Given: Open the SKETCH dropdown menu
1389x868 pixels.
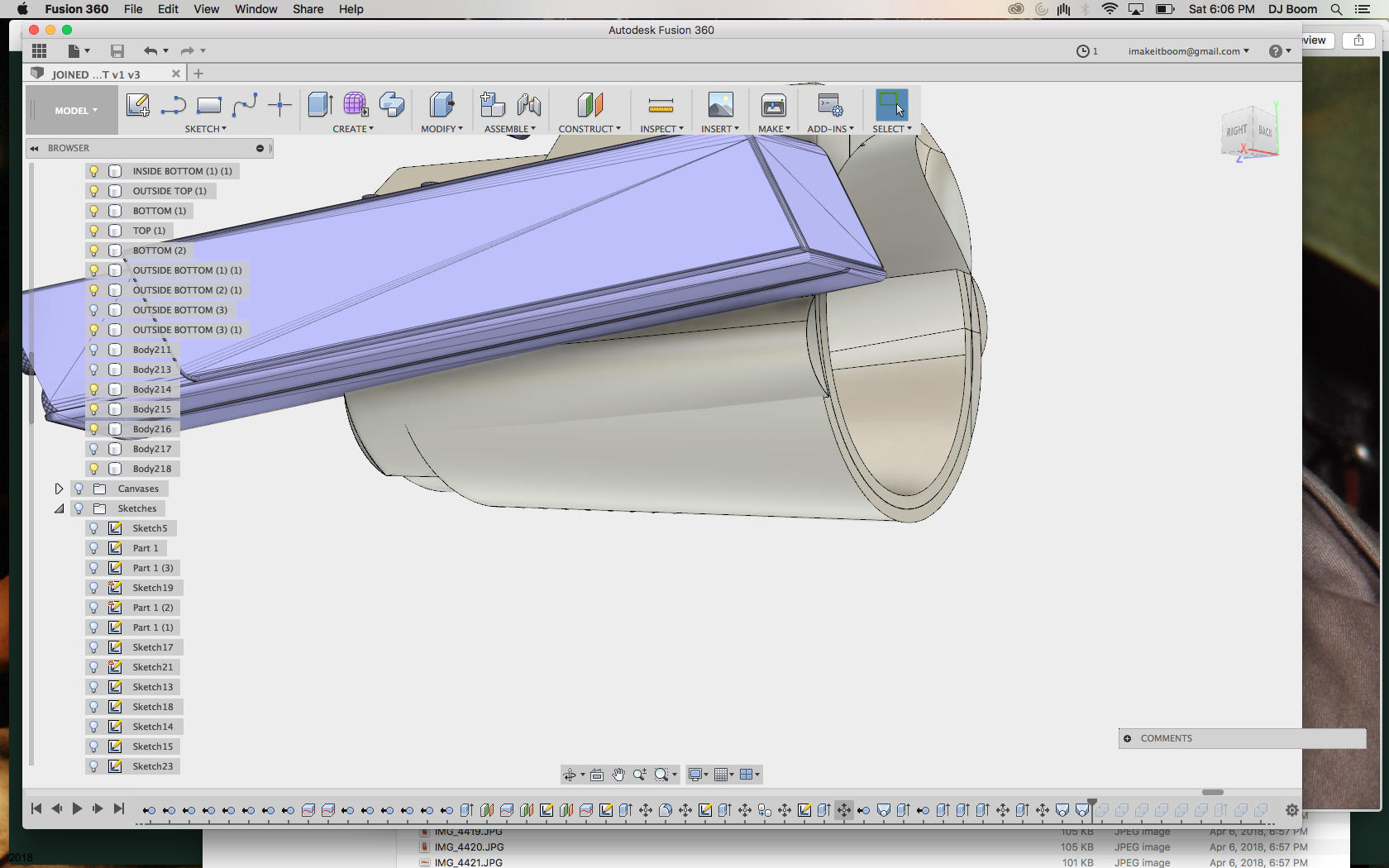Looking at the screenshot, I should pos(205,129).
